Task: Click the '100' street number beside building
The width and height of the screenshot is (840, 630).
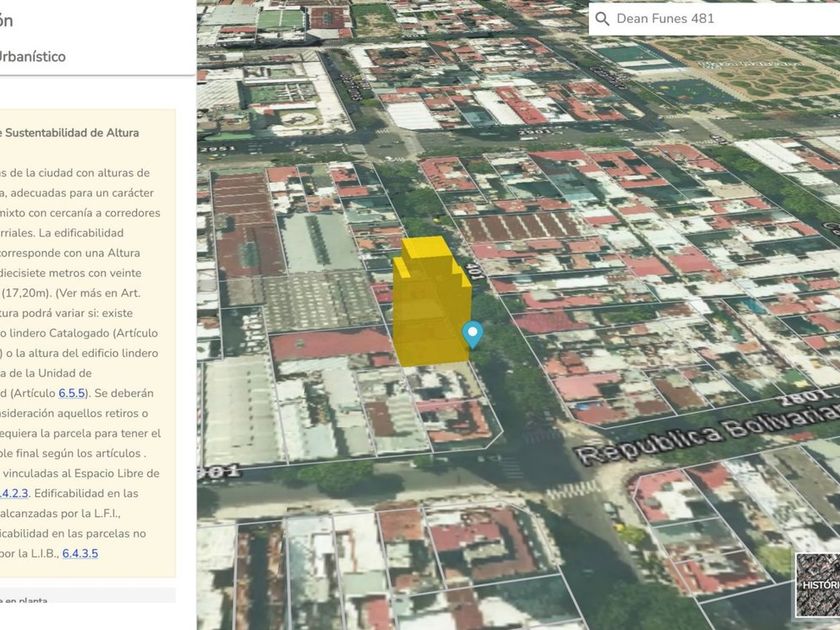Action: pos(476,270)
